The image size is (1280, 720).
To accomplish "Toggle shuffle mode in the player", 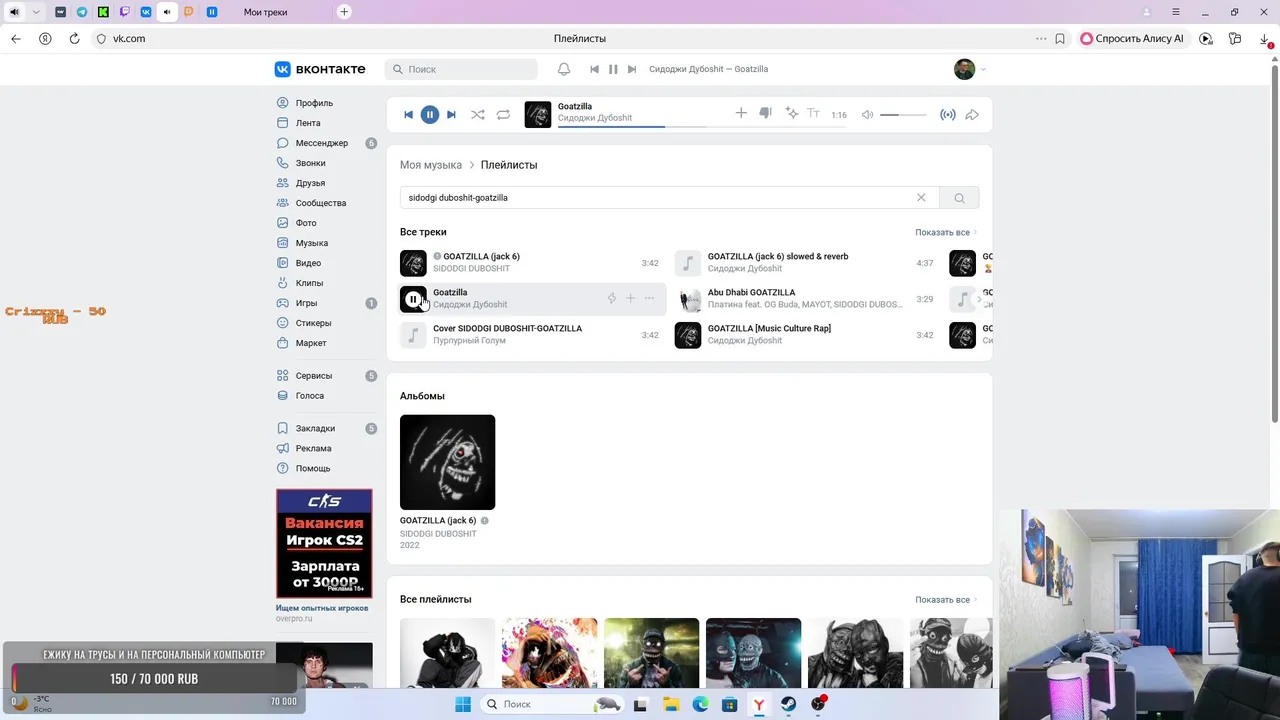I will tap(478, 115).
